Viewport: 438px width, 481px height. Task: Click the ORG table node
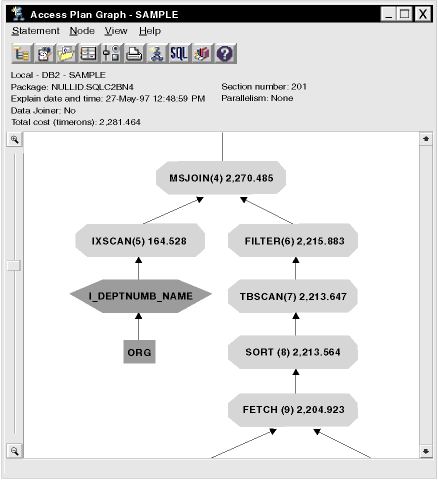139,352
